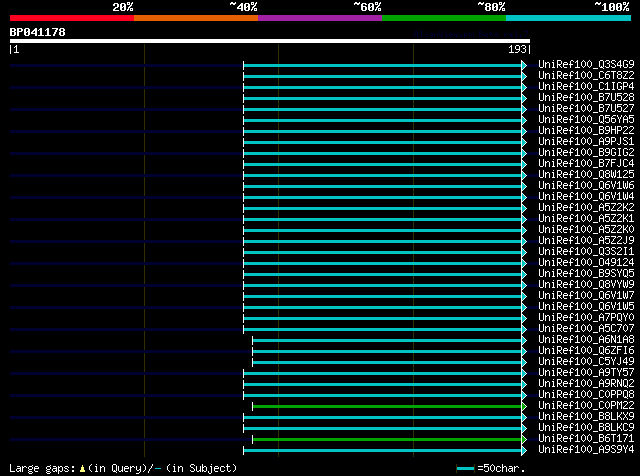Screen dimensions: 640x476
Task: Click the purple ~60% identity color segment
Action: [320, 18]
